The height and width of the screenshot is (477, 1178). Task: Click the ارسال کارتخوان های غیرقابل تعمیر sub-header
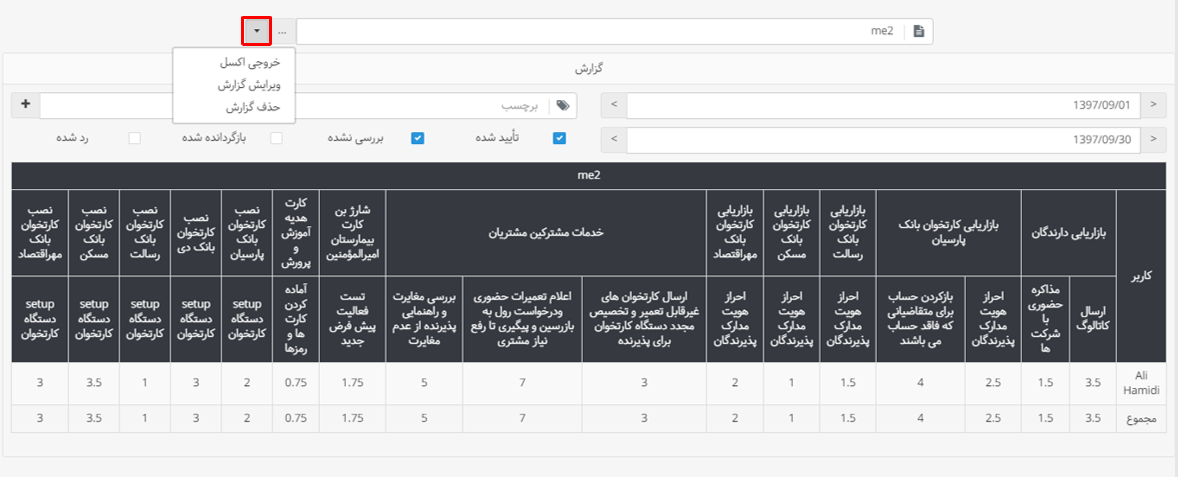point(644,319)
